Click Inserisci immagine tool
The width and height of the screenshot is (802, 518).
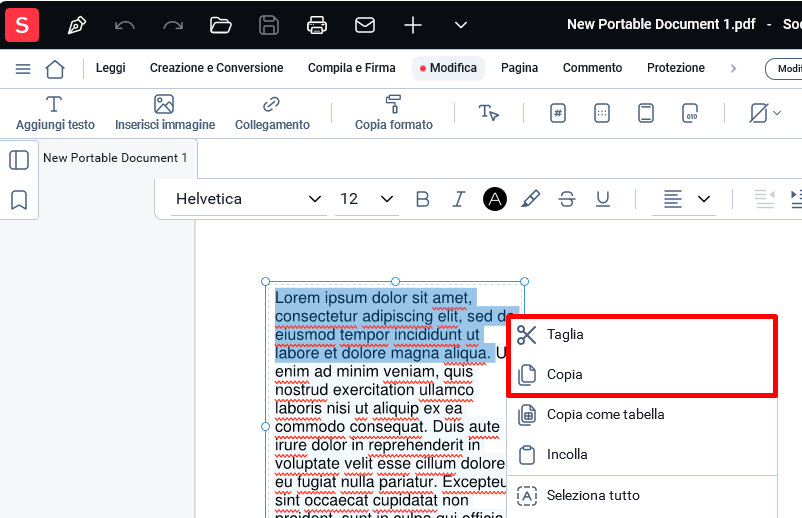(165, 113)
